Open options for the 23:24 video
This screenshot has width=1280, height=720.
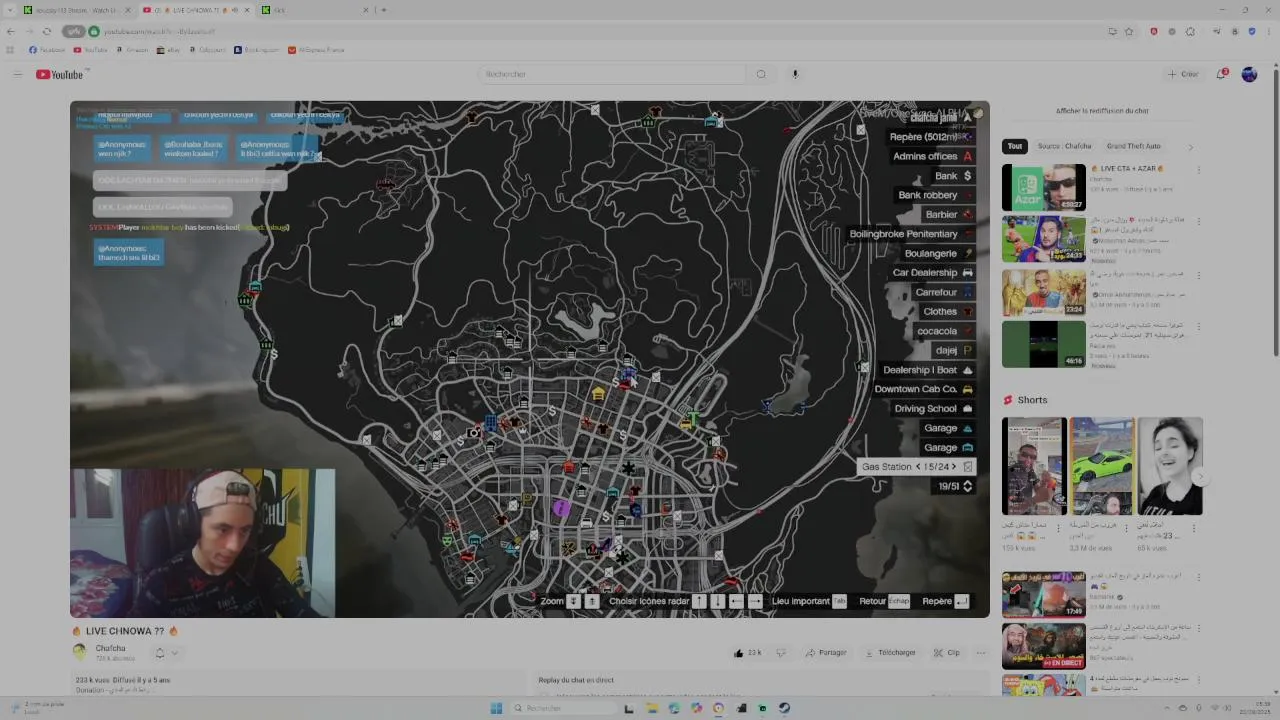(x=1198, y=274)
